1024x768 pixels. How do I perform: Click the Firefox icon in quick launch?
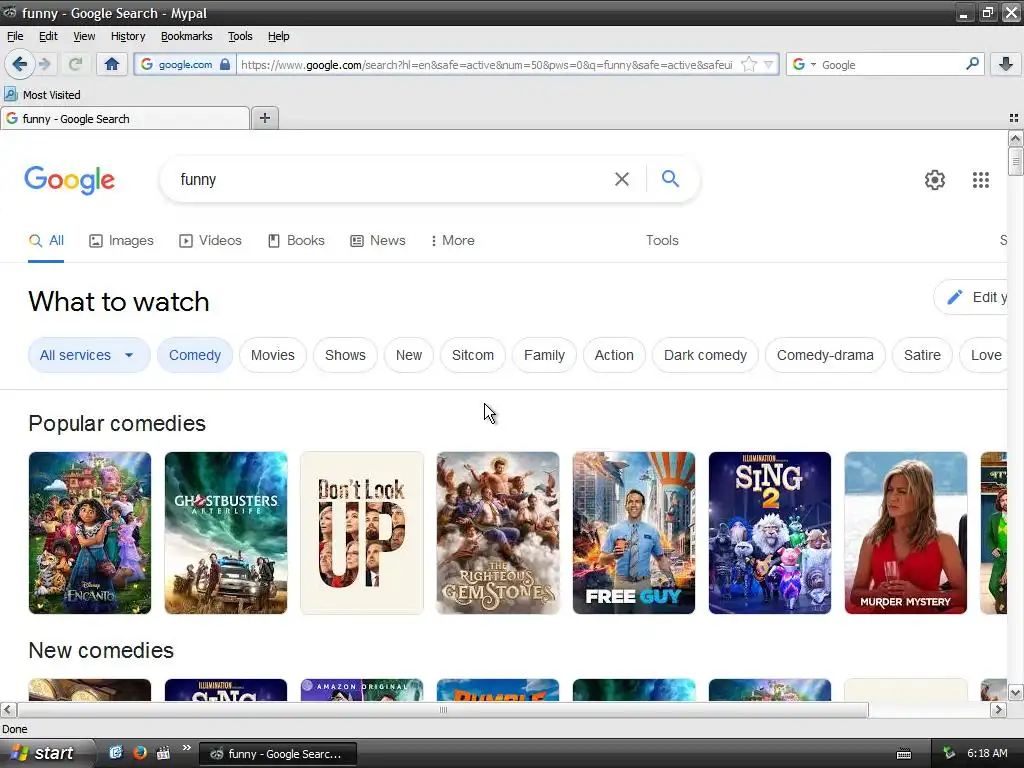(140, 753)
